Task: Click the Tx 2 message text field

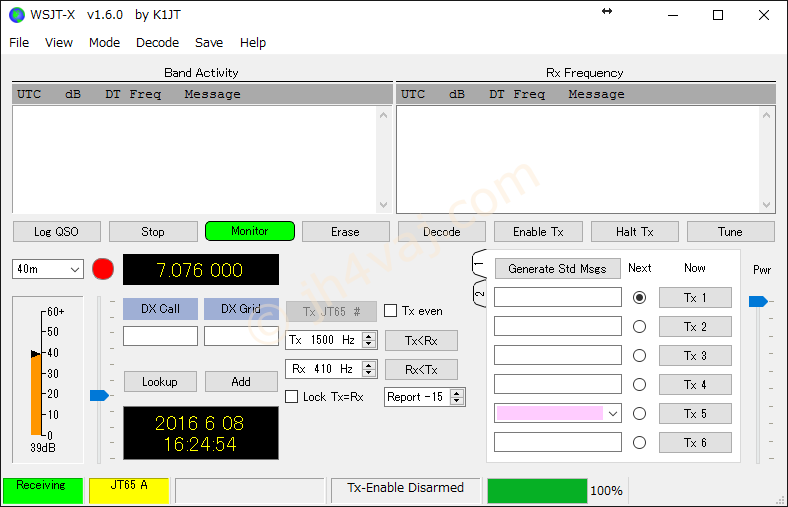Action: coord(558,326)
